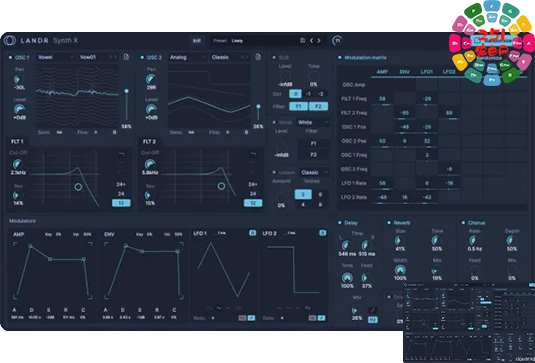Enable the Unison section power dot
535x363 pixels.
tap(274, 172)
